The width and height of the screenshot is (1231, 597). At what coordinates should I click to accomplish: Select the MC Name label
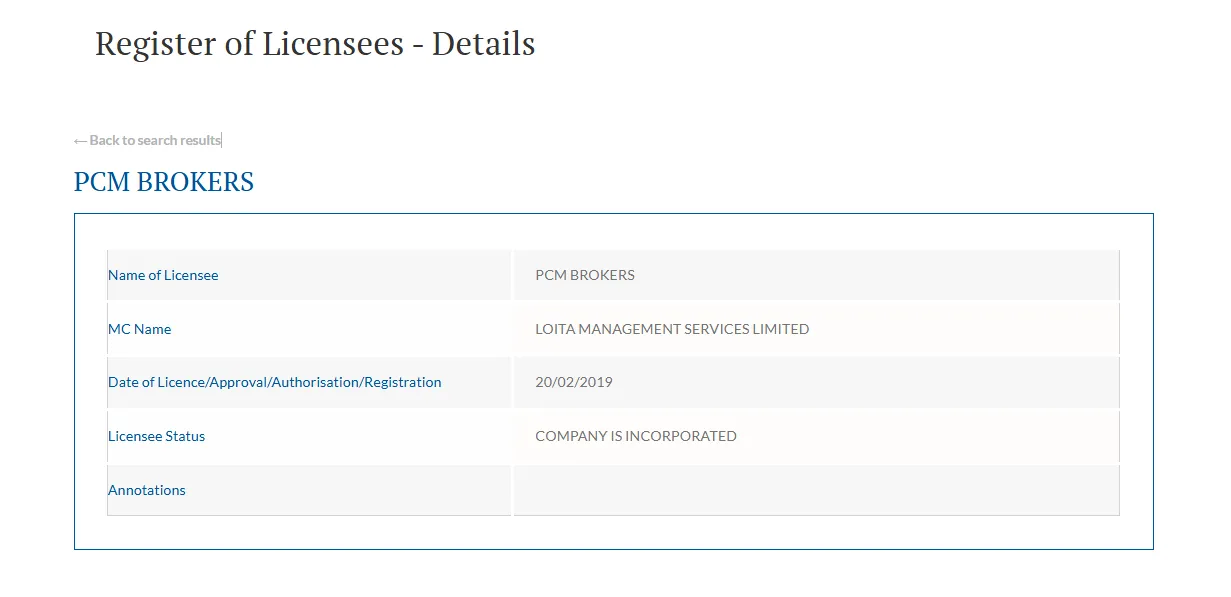(x=139, y=328)
